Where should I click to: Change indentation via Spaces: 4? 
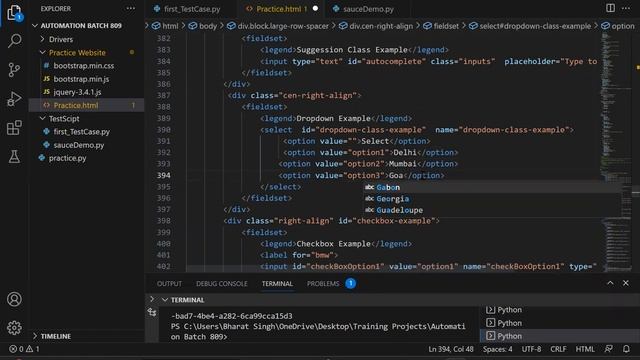pyautogui.click(x=498, y=349)
